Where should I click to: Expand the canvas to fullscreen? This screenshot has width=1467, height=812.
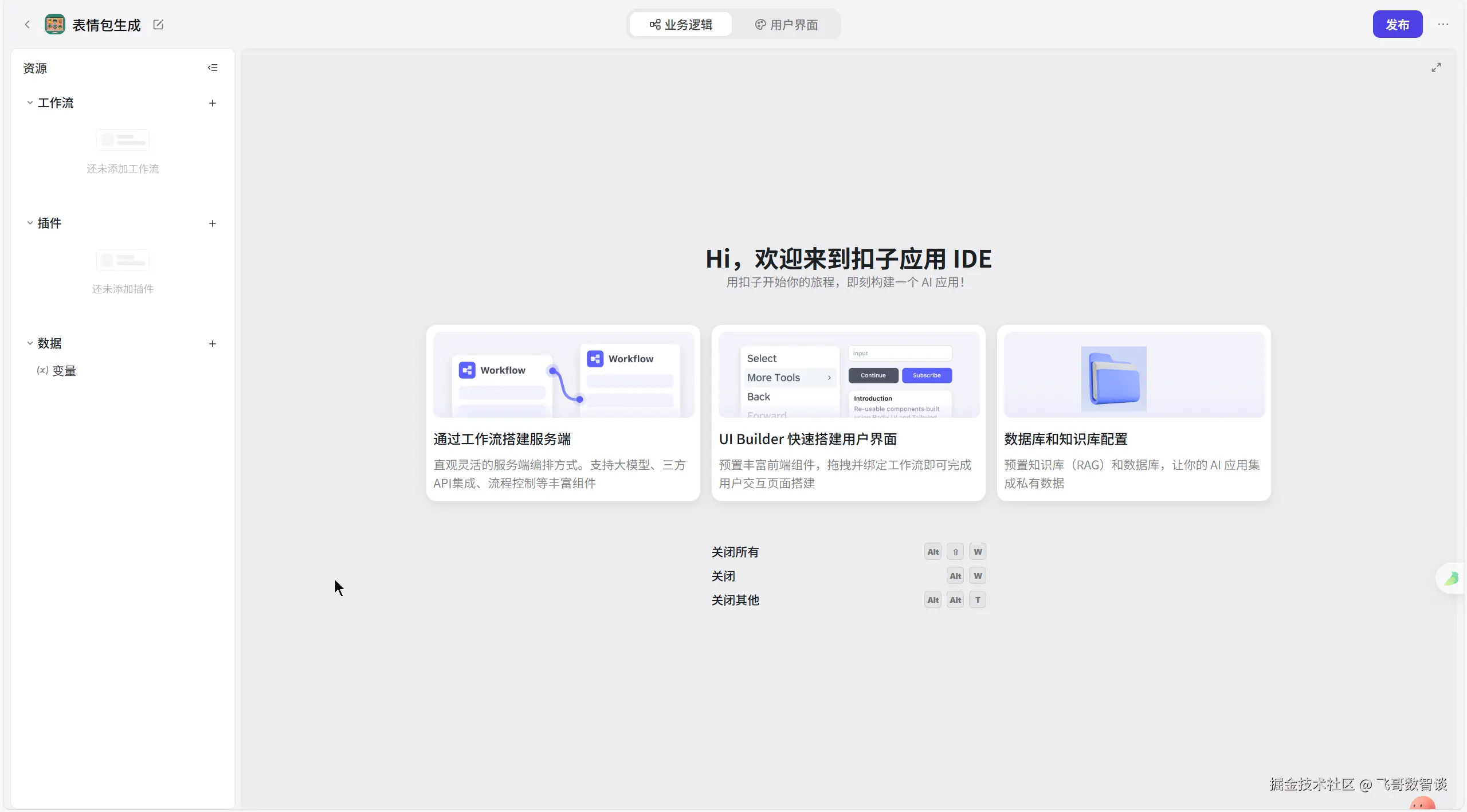click(1436, 68)
